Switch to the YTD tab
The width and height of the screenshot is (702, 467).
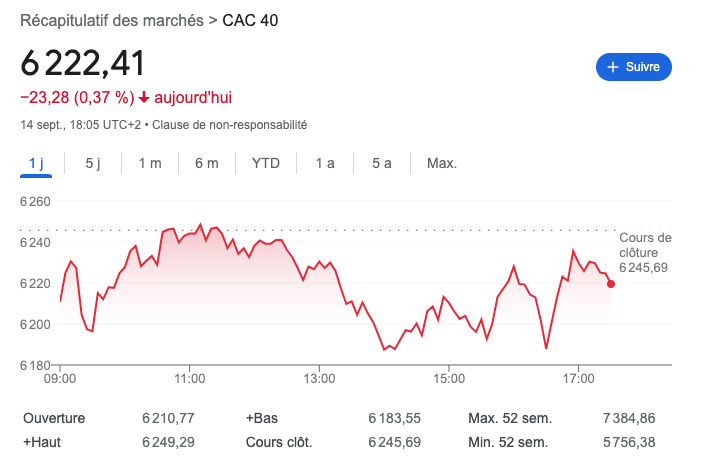tap(266, 163)
